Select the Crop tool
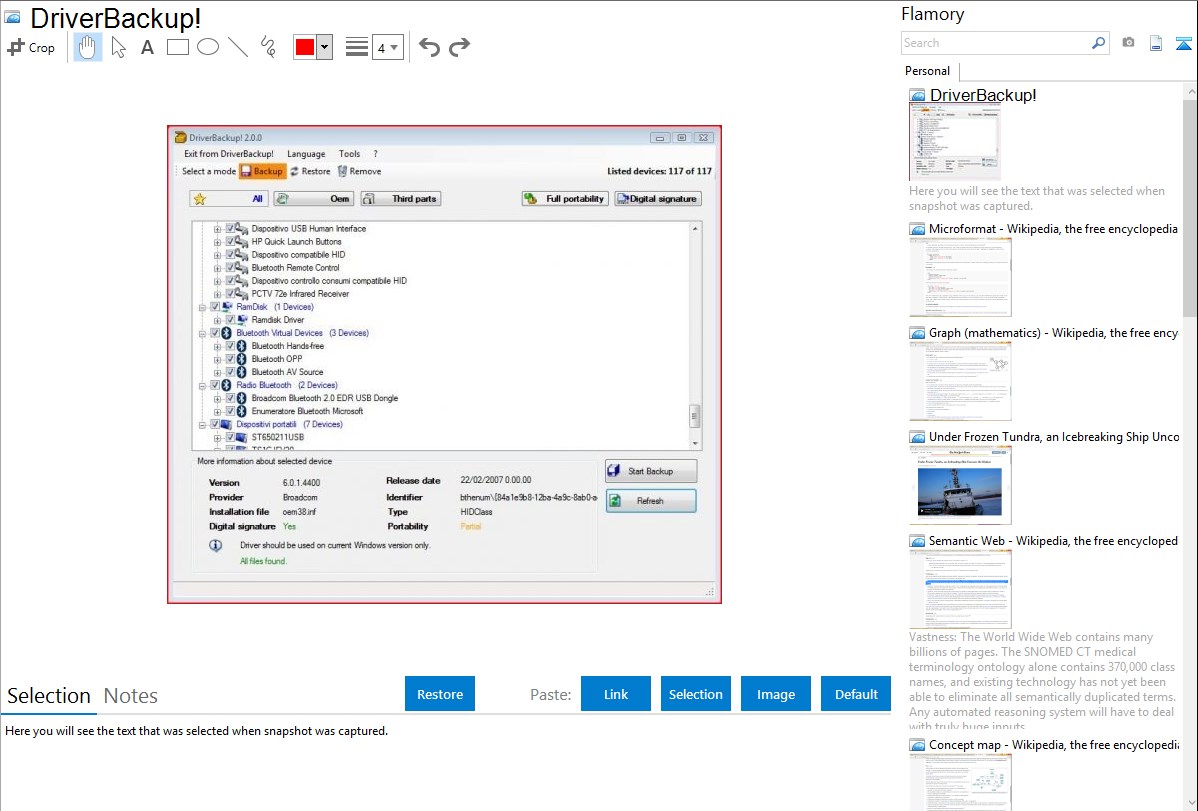1198x811 pixels. 31,47
